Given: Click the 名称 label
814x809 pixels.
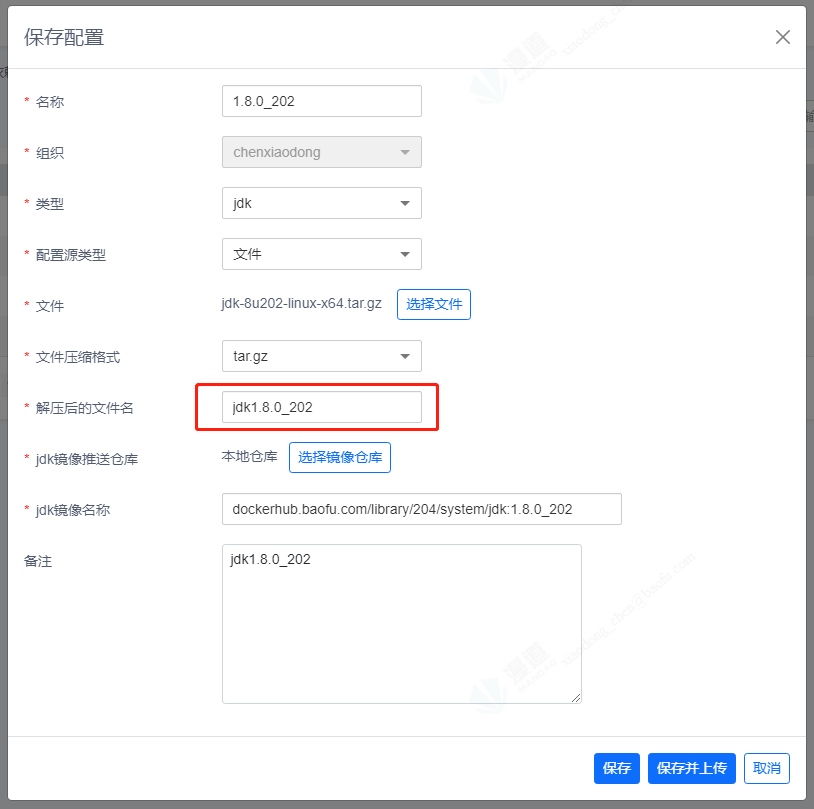Looking at the screenshot, I should [x=49, y=102].
